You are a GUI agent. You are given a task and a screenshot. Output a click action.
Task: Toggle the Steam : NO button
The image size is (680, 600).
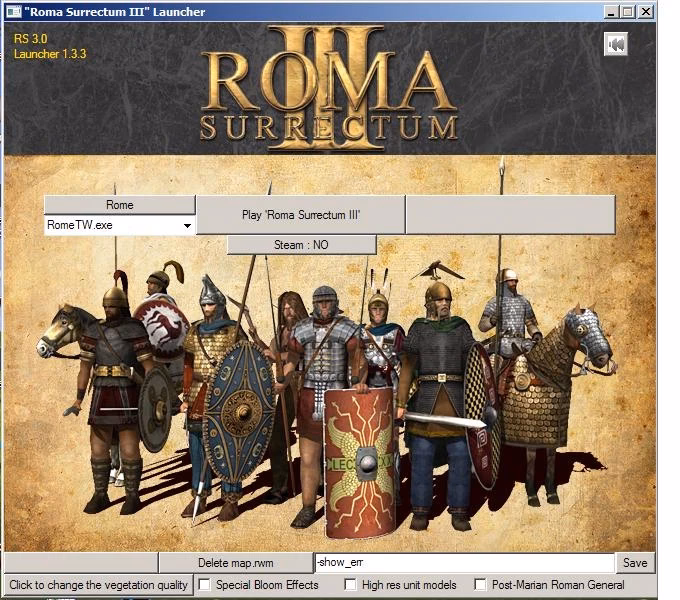tap(301, 245)
